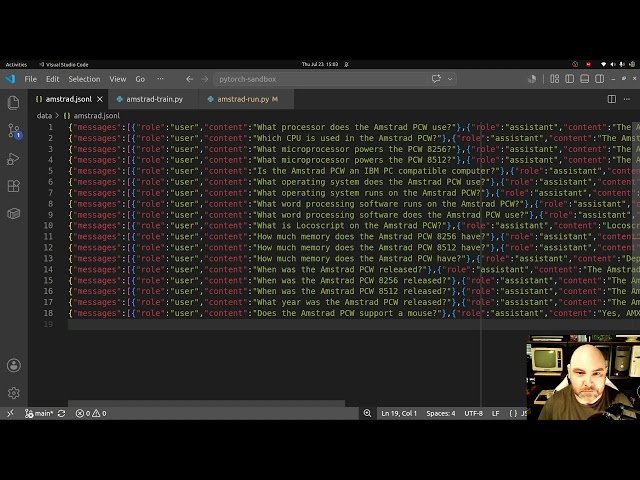Click line number 10 in gutter

click(48, 226)
